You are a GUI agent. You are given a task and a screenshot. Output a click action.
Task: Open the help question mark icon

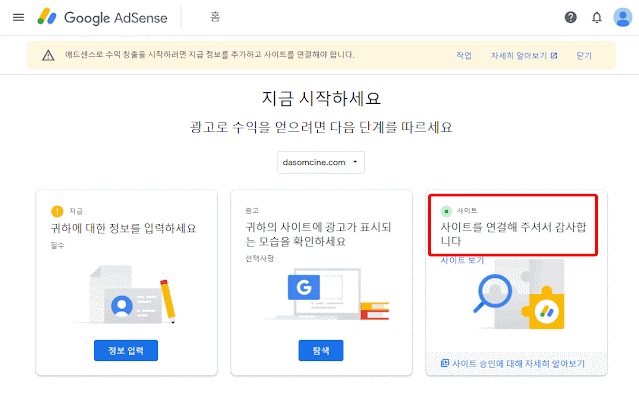tap(571, 17)
